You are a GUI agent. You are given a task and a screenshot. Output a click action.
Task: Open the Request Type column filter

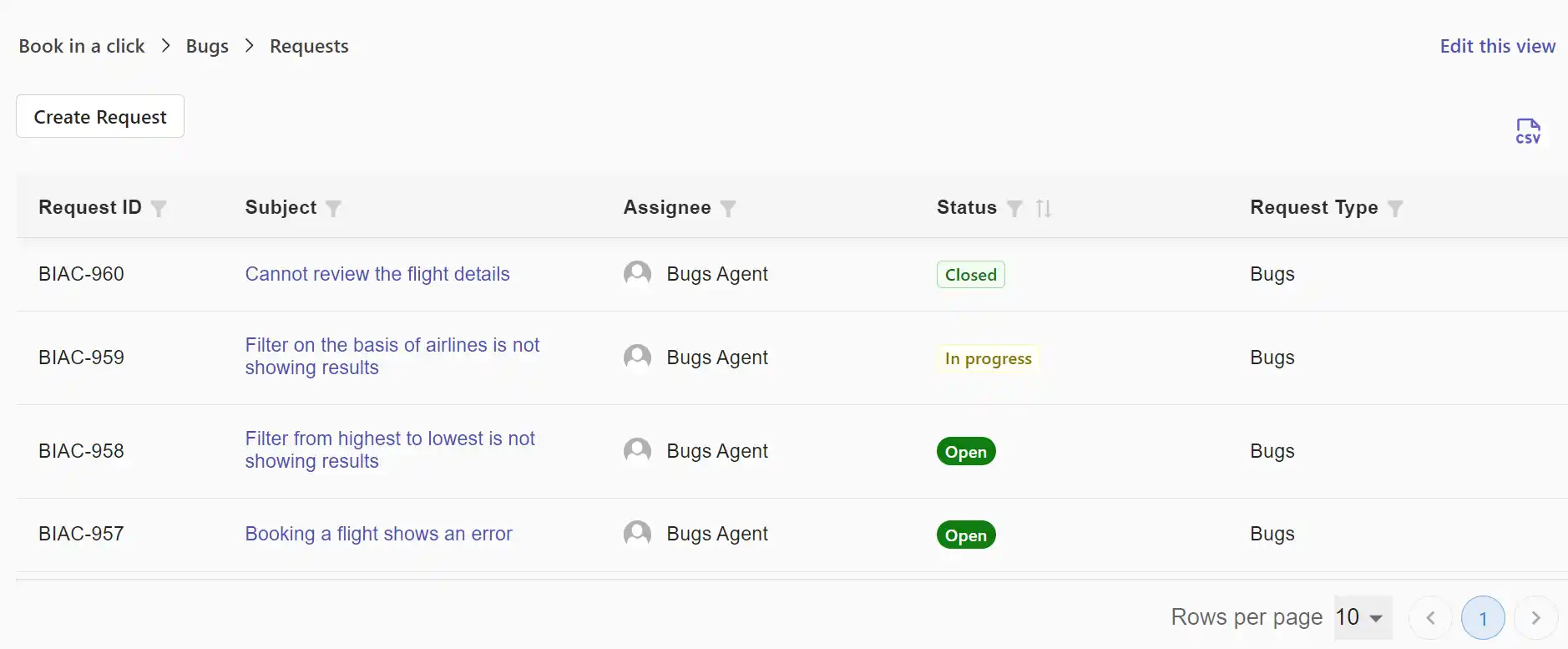click(1395, 208)
